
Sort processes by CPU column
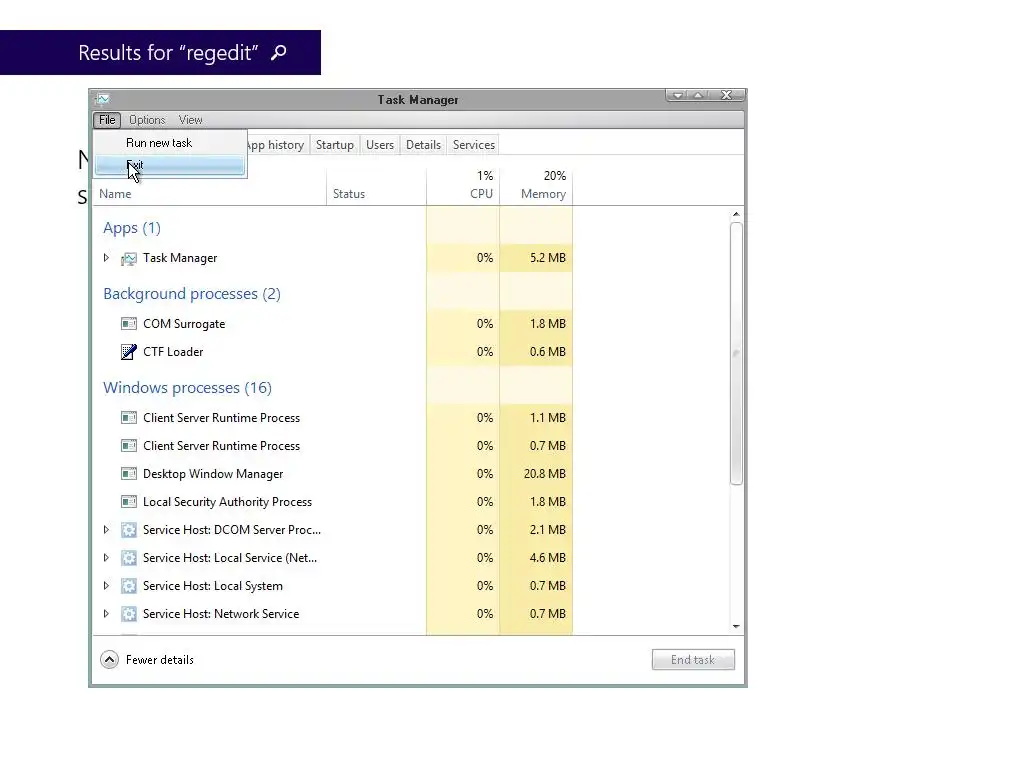(463, 187)
